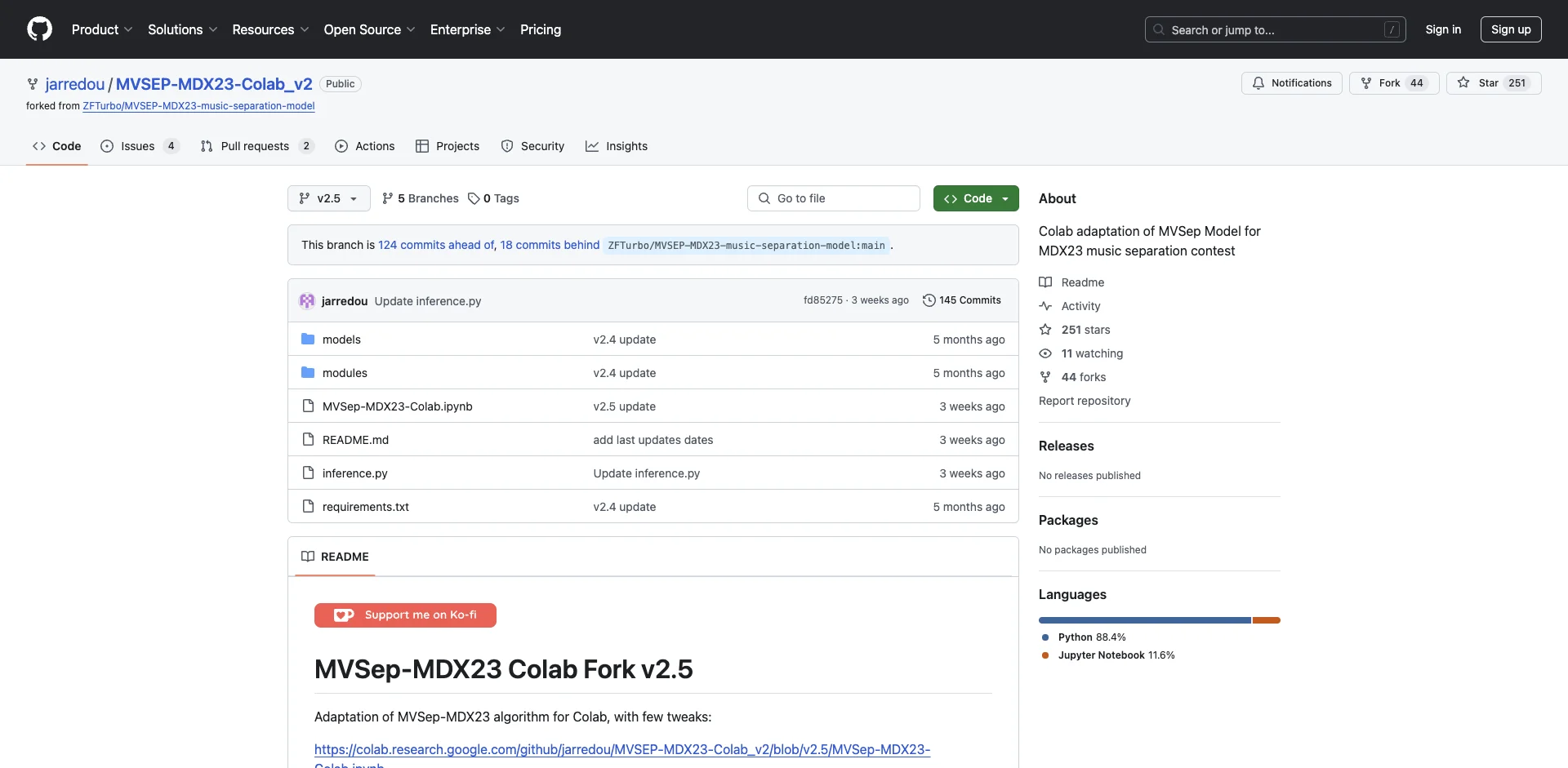Viewport: 1568px width, 768px height.
Task: Click the Search or jump to field
Action: [x=1276, y=29]
